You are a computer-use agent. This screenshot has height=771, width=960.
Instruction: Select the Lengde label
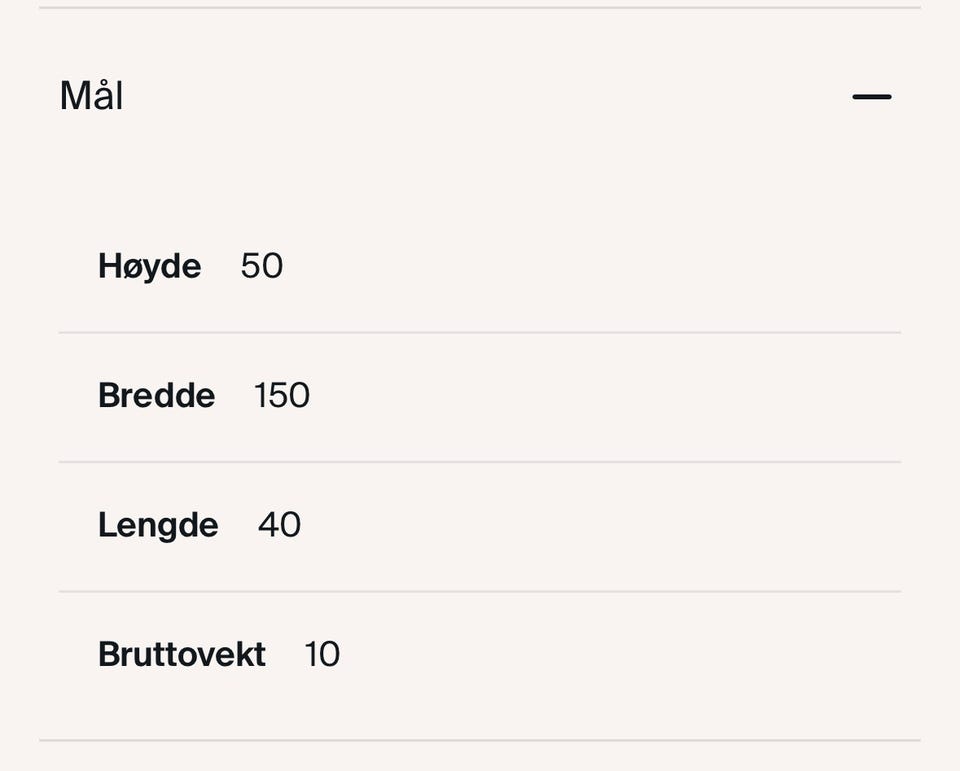pos(158,525)
